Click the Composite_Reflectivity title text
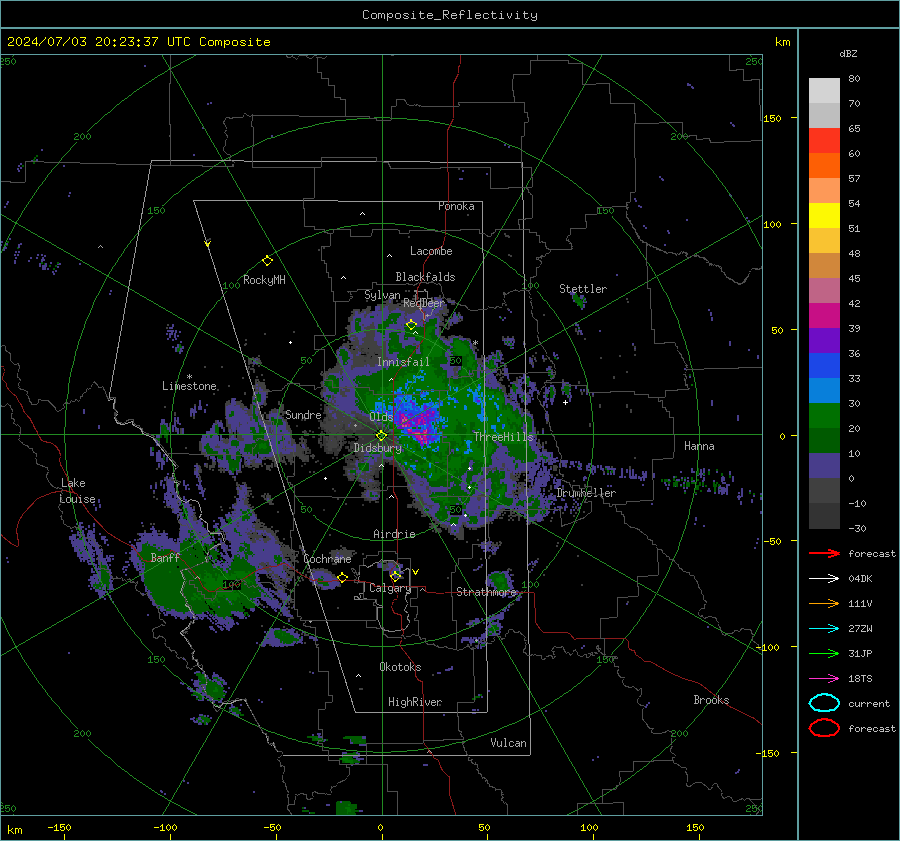Screen dimensions: 900x841 tap(450, 15)
